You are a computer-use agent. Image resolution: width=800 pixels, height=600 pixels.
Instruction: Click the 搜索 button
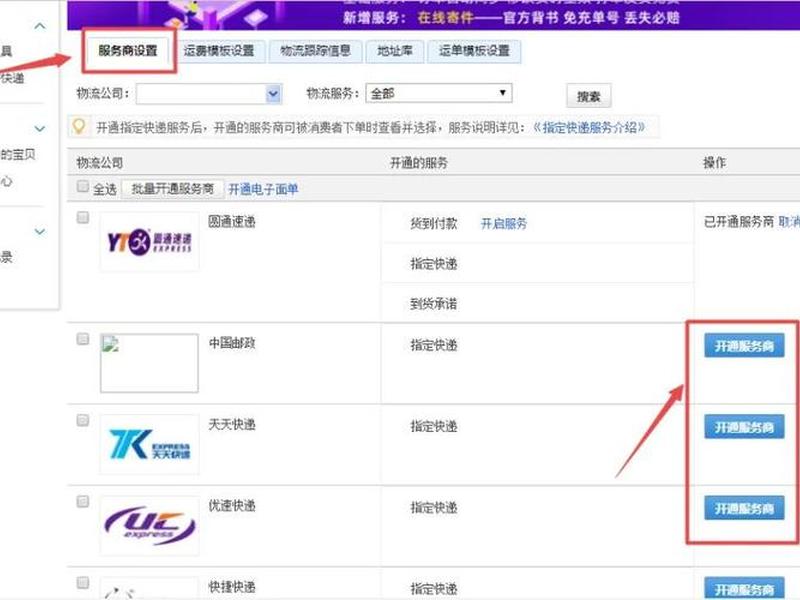(588, 96)
